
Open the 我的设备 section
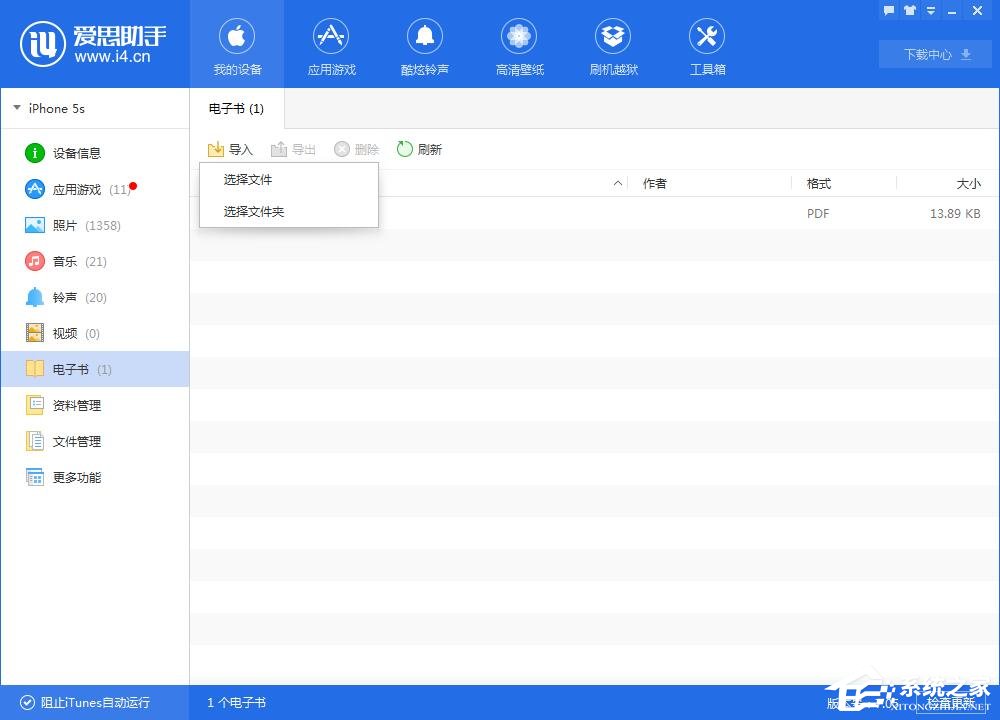[x=237, y=45]
